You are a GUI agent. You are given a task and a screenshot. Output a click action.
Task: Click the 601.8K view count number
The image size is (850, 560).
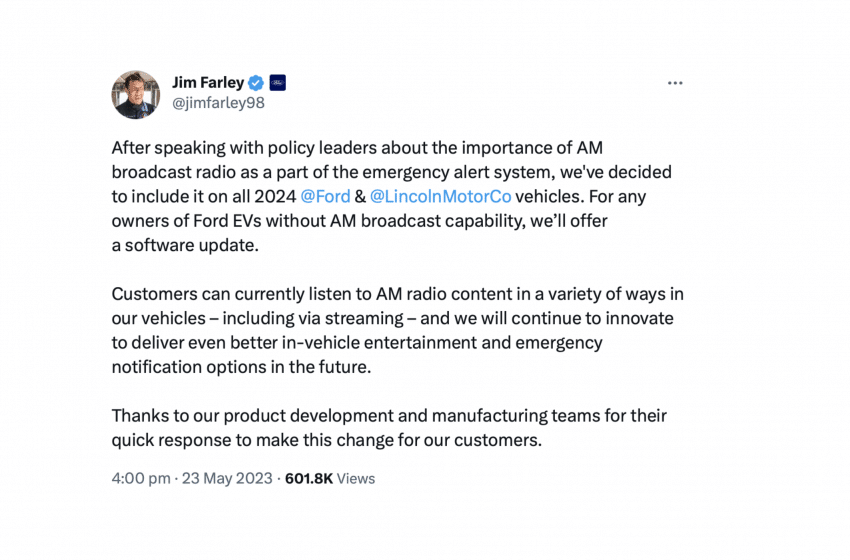309,478
